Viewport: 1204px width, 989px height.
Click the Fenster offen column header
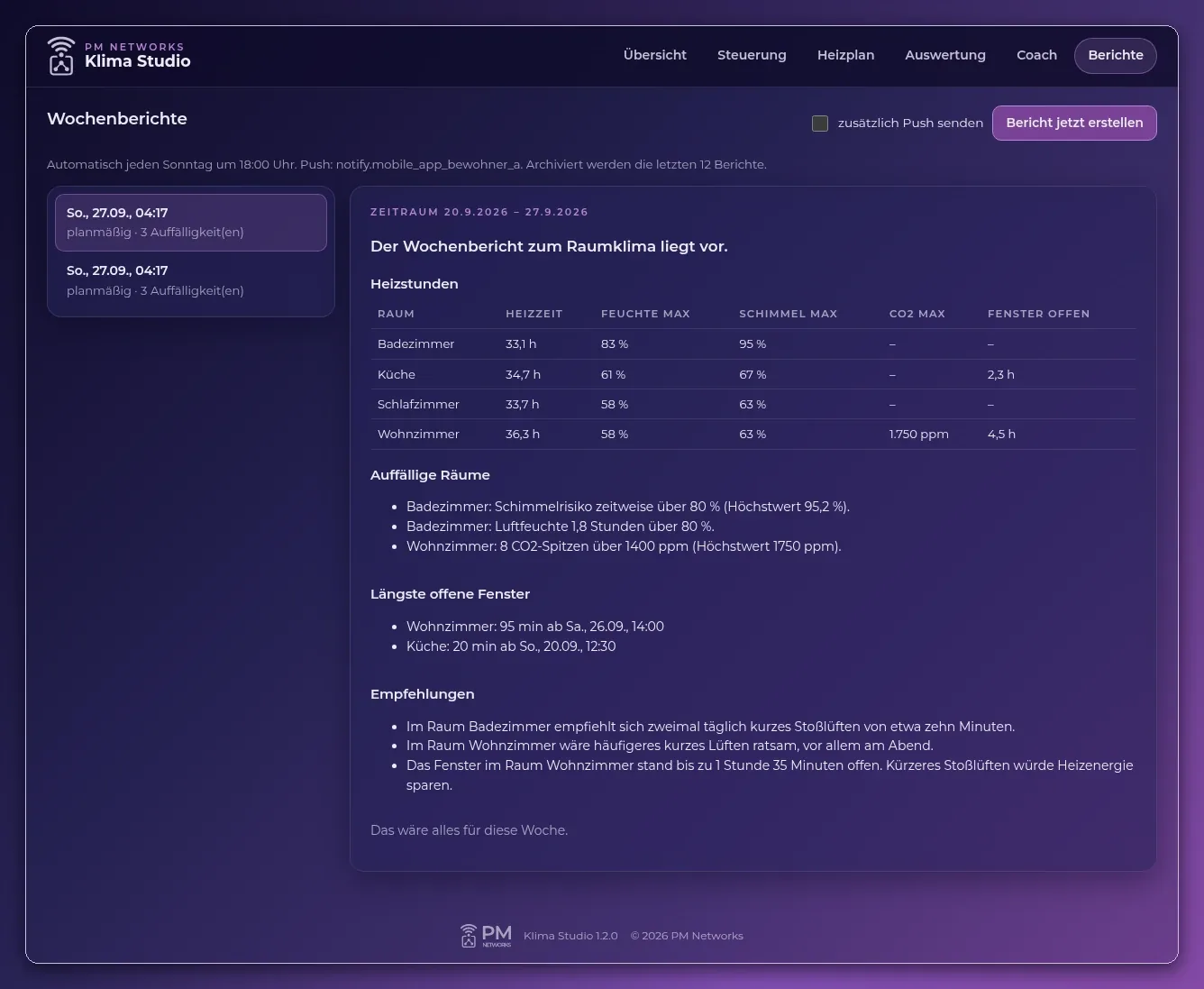point(1038,314)
